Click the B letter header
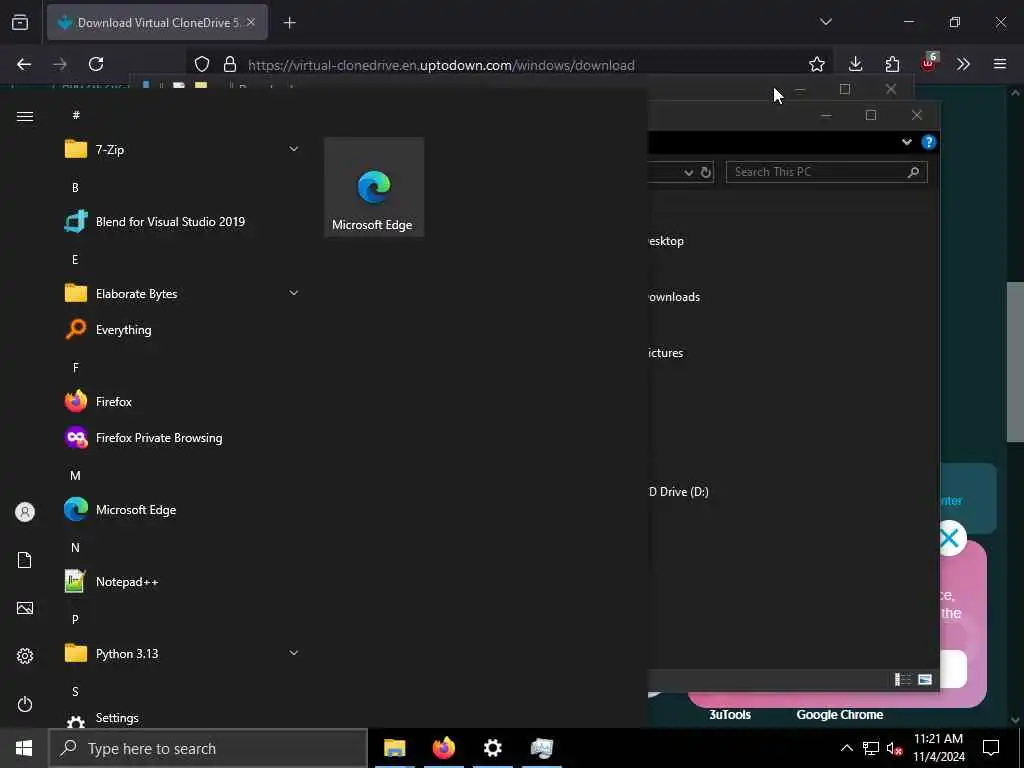 75,187
